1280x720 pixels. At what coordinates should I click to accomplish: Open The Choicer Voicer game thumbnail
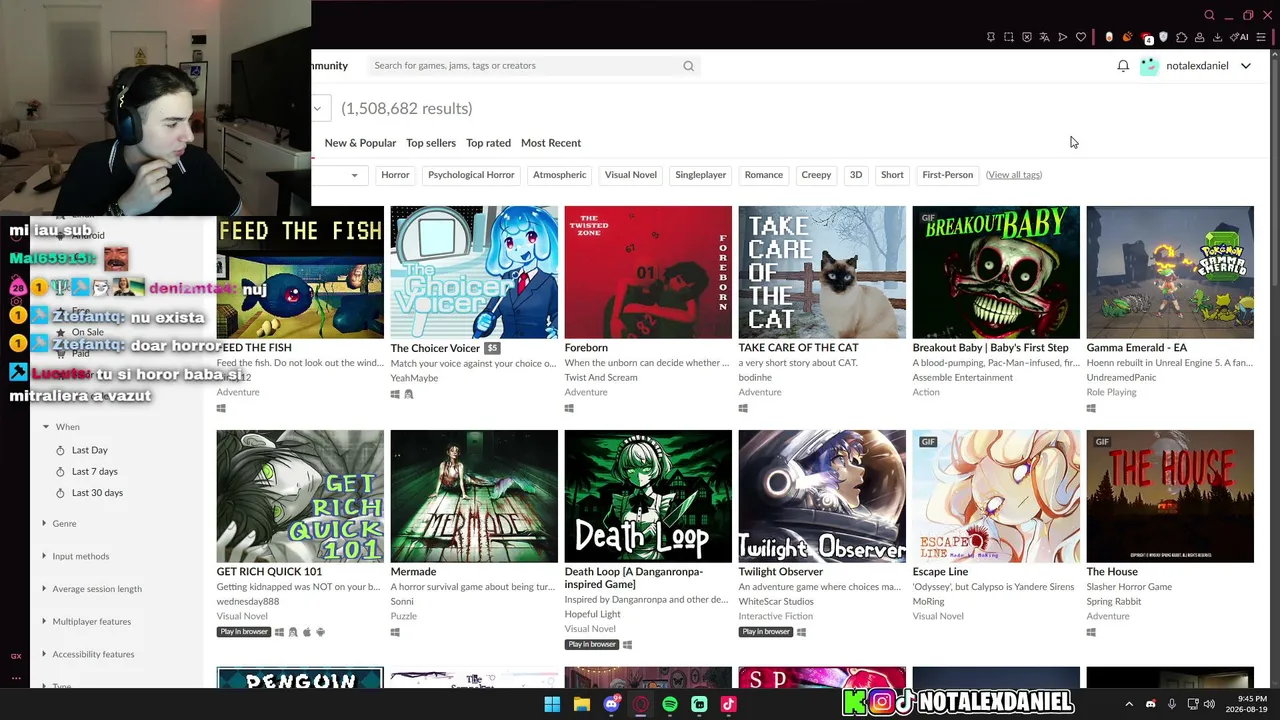[x=474, y=272]
